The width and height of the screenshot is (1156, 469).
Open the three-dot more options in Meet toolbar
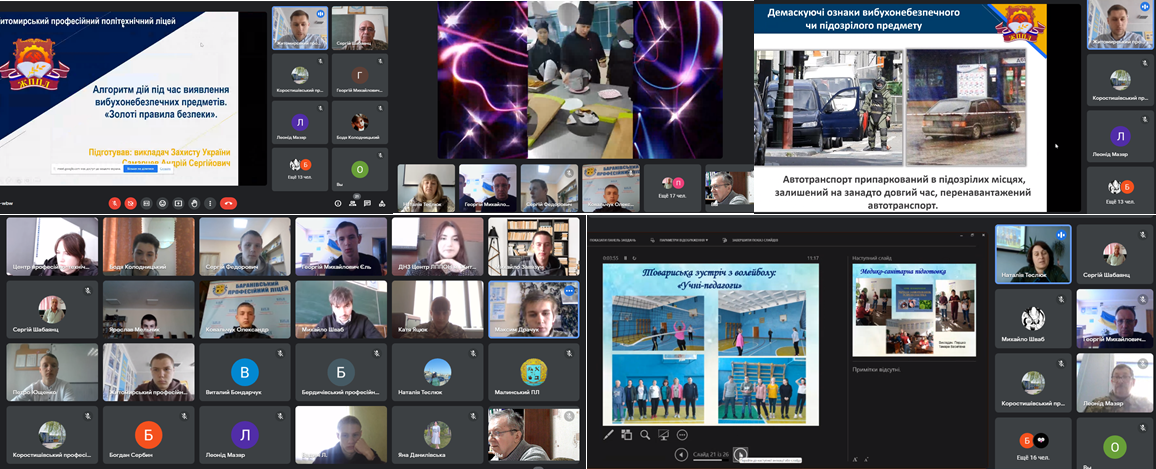[211, 203]
